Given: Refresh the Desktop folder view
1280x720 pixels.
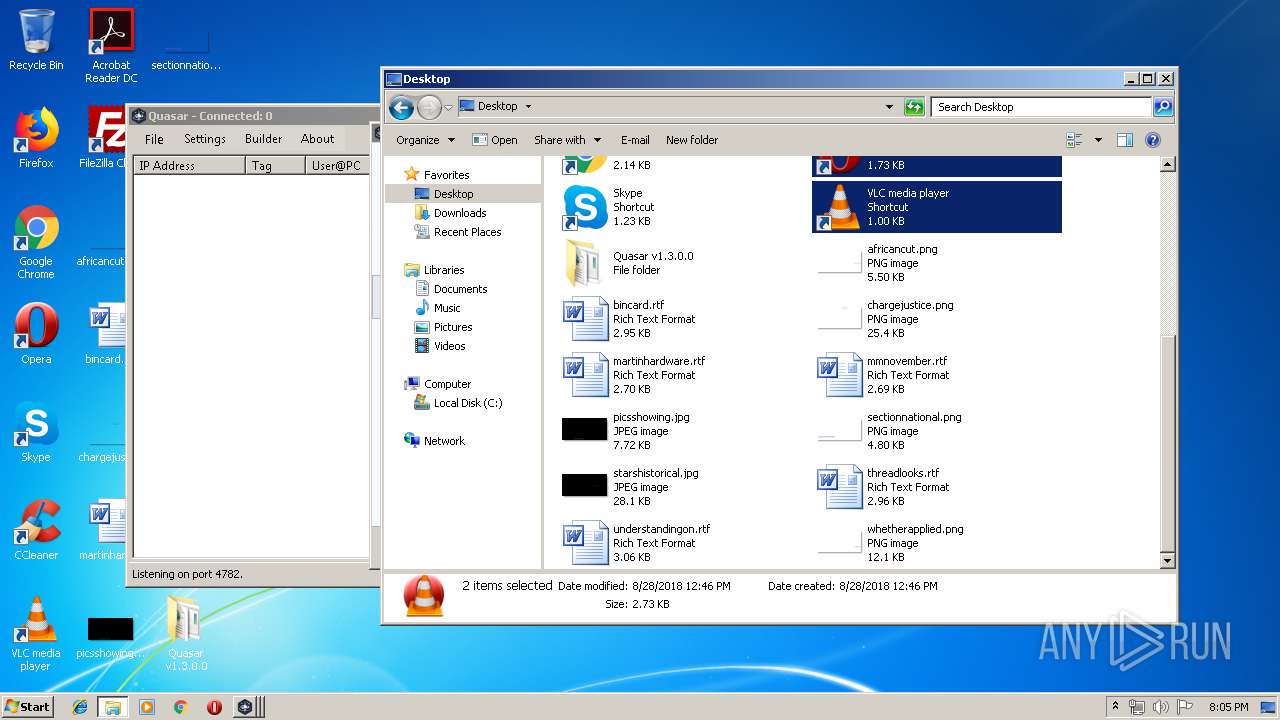Looking at the screenshot, I should point(914,107).
